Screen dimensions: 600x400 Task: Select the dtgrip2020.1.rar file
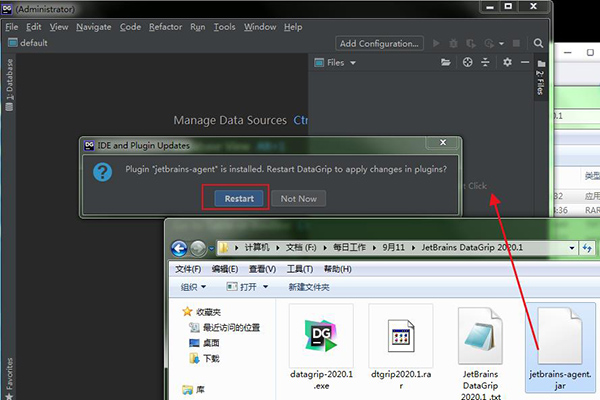click(401, 347)
